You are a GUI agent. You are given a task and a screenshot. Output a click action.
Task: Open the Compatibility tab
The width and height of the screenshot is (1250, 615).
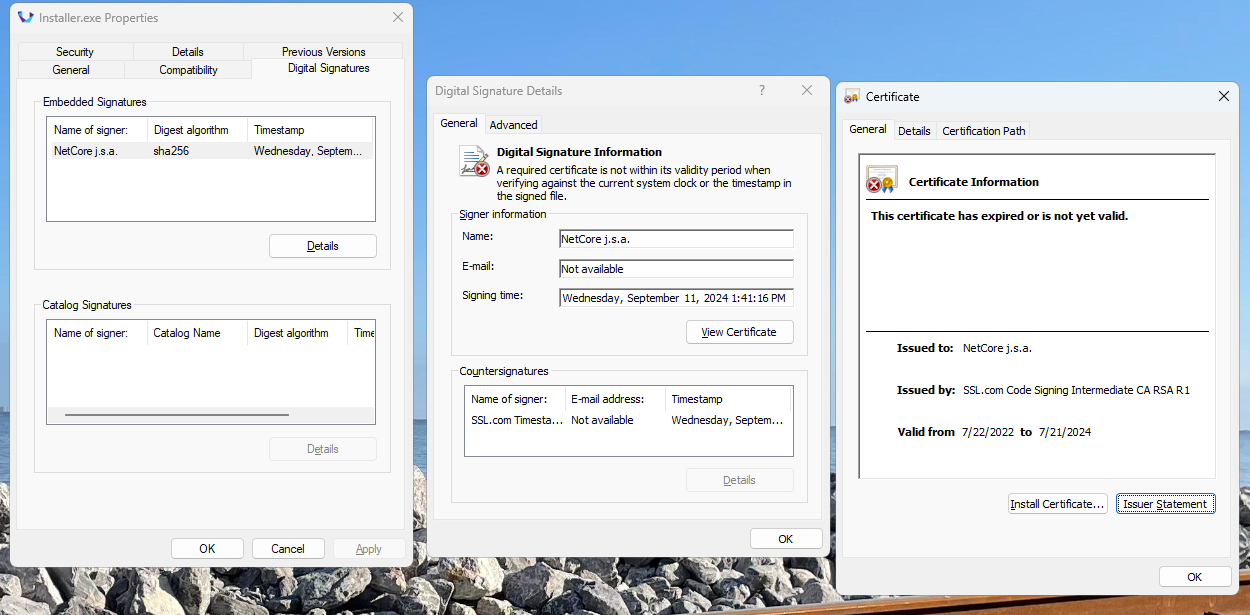[x=189, y=70]
